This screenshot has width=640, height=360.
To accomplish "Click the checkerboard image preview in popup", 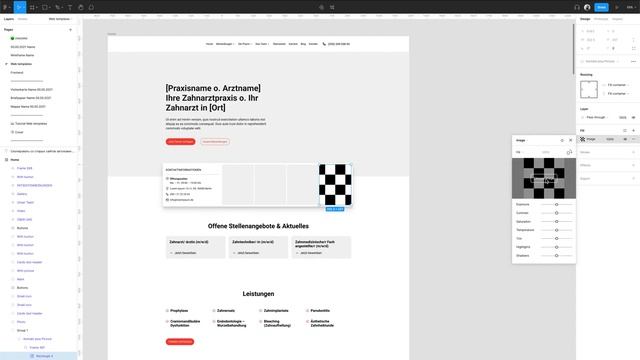I will (x=544, y=178).
